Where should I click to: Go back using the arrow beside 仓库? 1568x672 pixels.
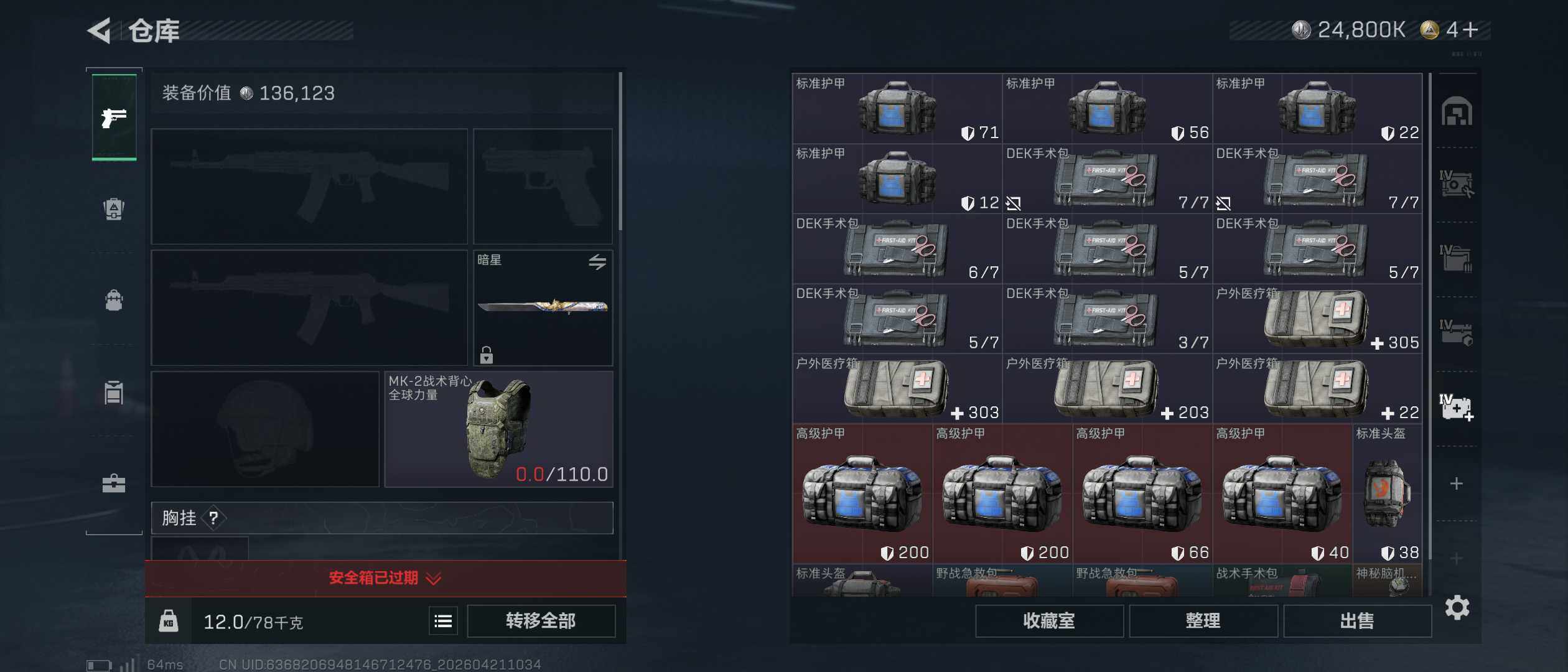pos(100,30)
